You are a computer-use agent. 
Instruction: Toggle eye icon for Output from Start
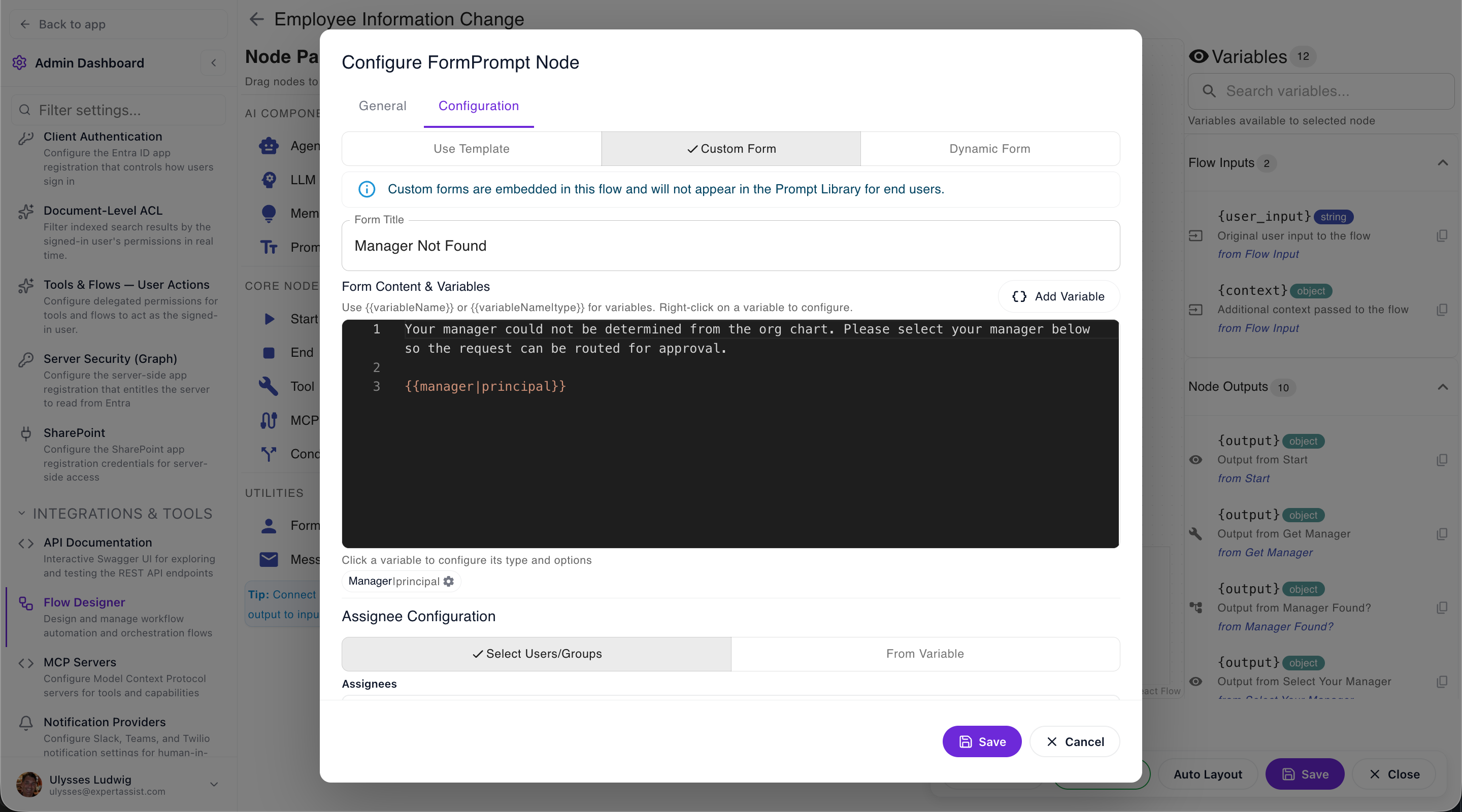tap(1196, 460)
